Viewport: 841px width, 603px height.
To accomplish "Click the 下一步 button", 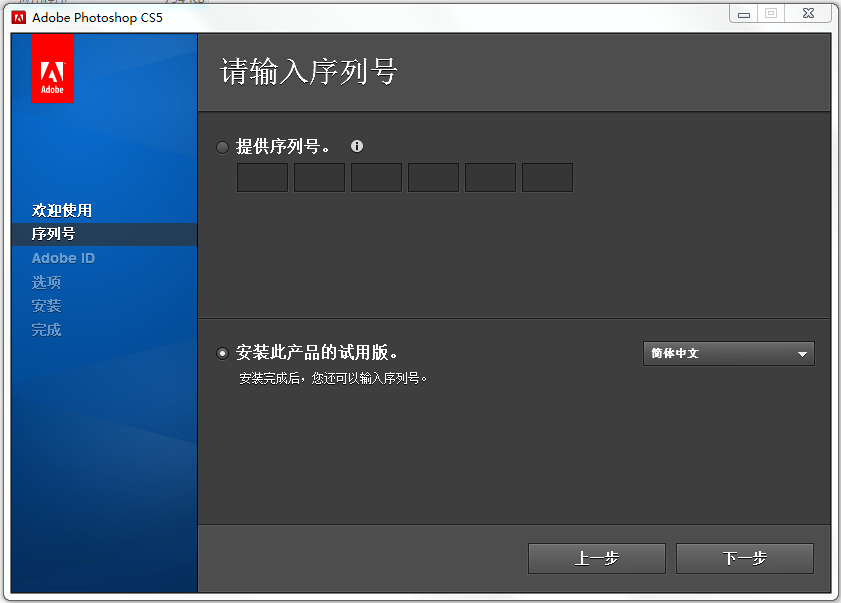I will click(744, 558).
